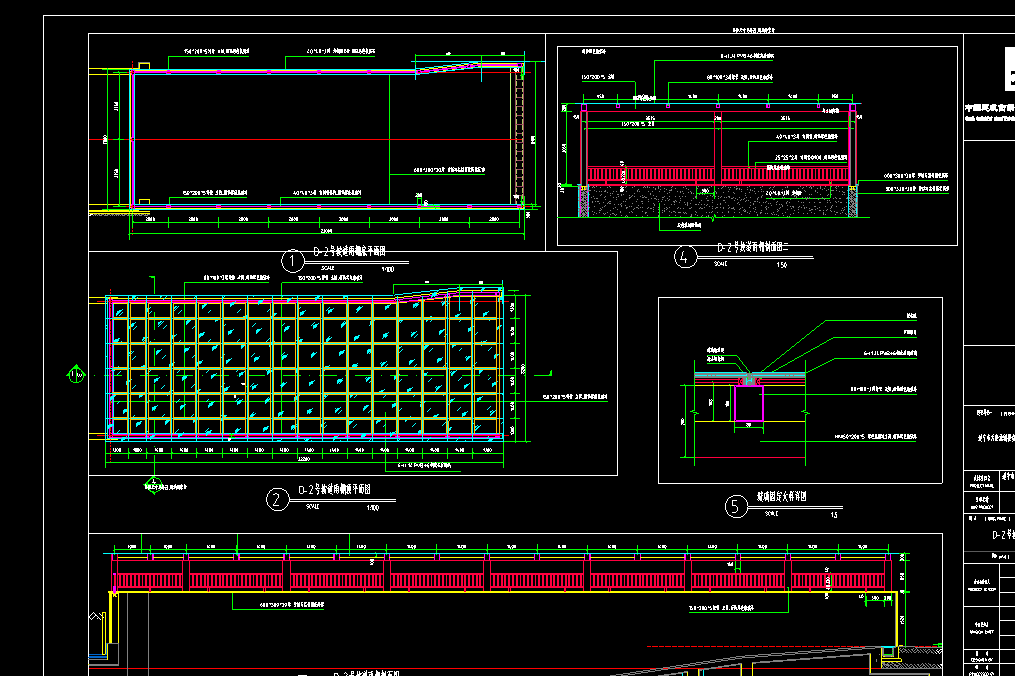Image resolution: width=1015 pixels, height=676 pixels.
Task: Select the 1:50 scale value under drawing 4
Action: (x=782, y=265)
